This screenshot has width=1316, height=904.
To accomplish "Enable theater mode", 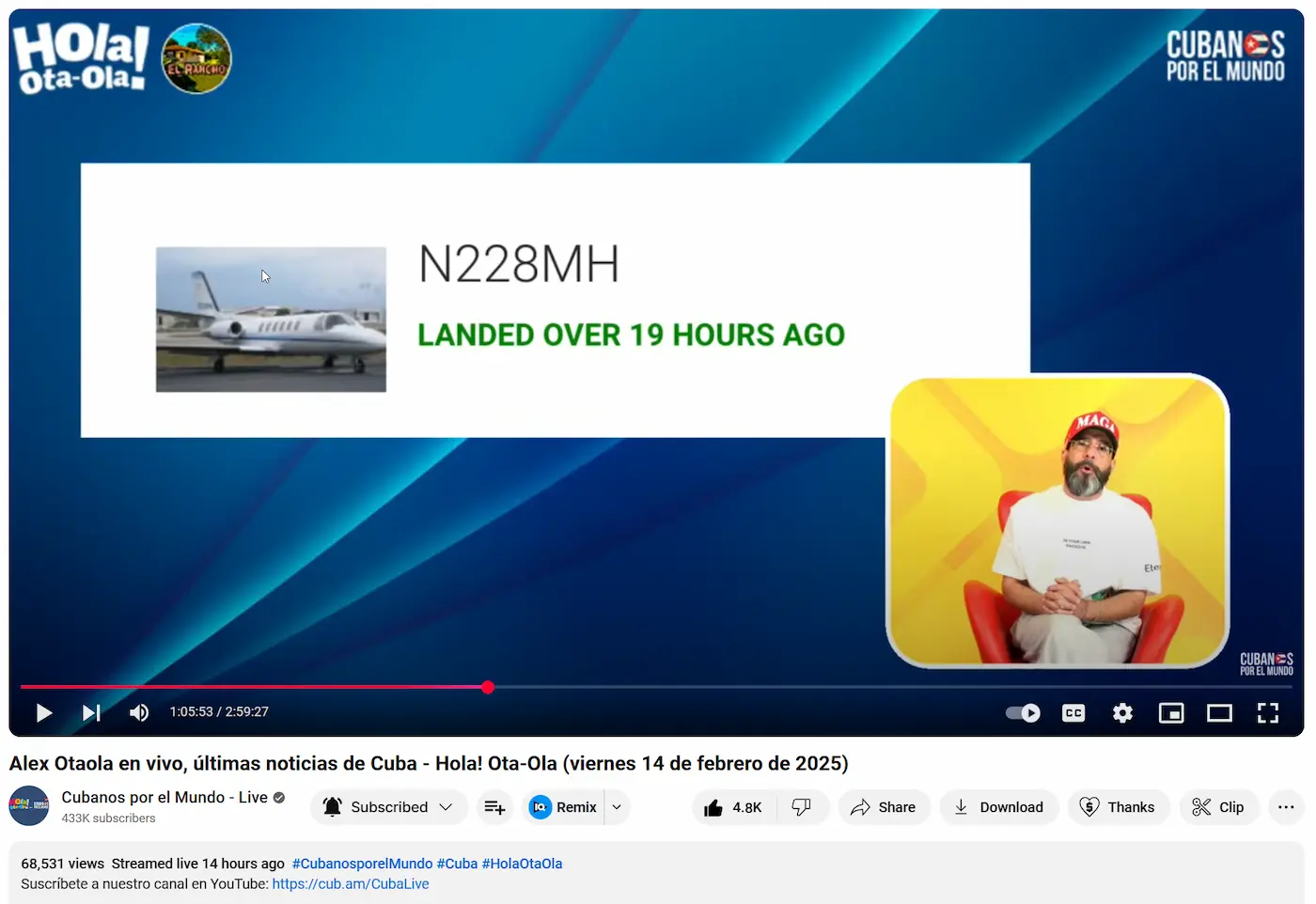I will point(1219,713).
